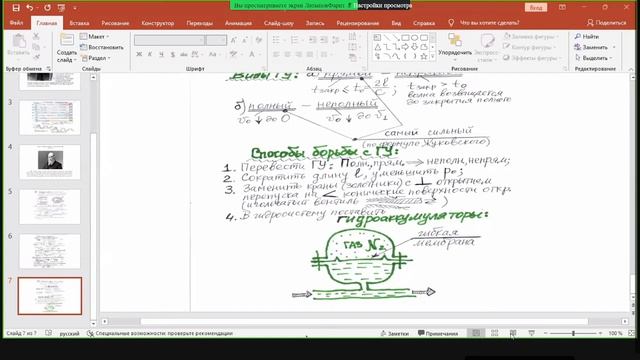This screenshot has height=360, width=640.
Task: Select the Text Box shape in gallery
Action: point(377,38)
